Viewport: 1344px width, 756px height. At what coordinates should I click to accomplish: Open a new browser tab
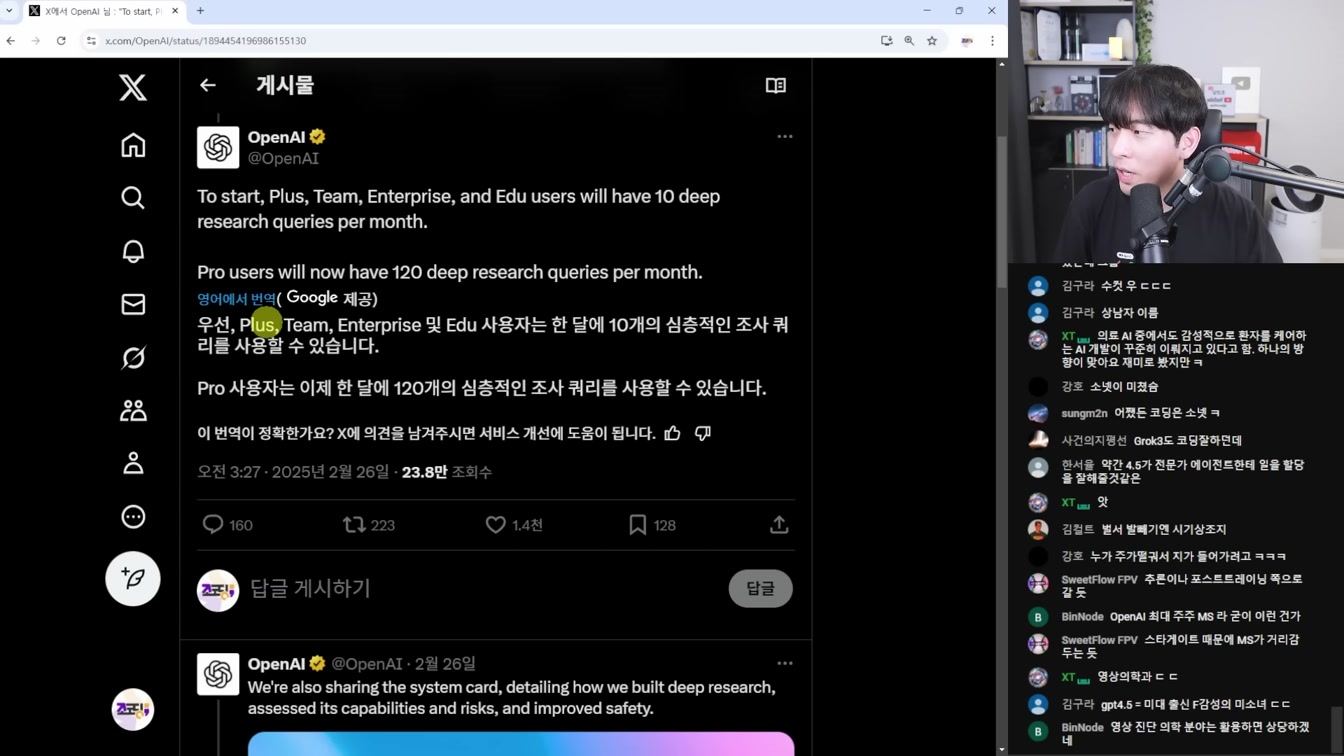(x=200, y=11)
